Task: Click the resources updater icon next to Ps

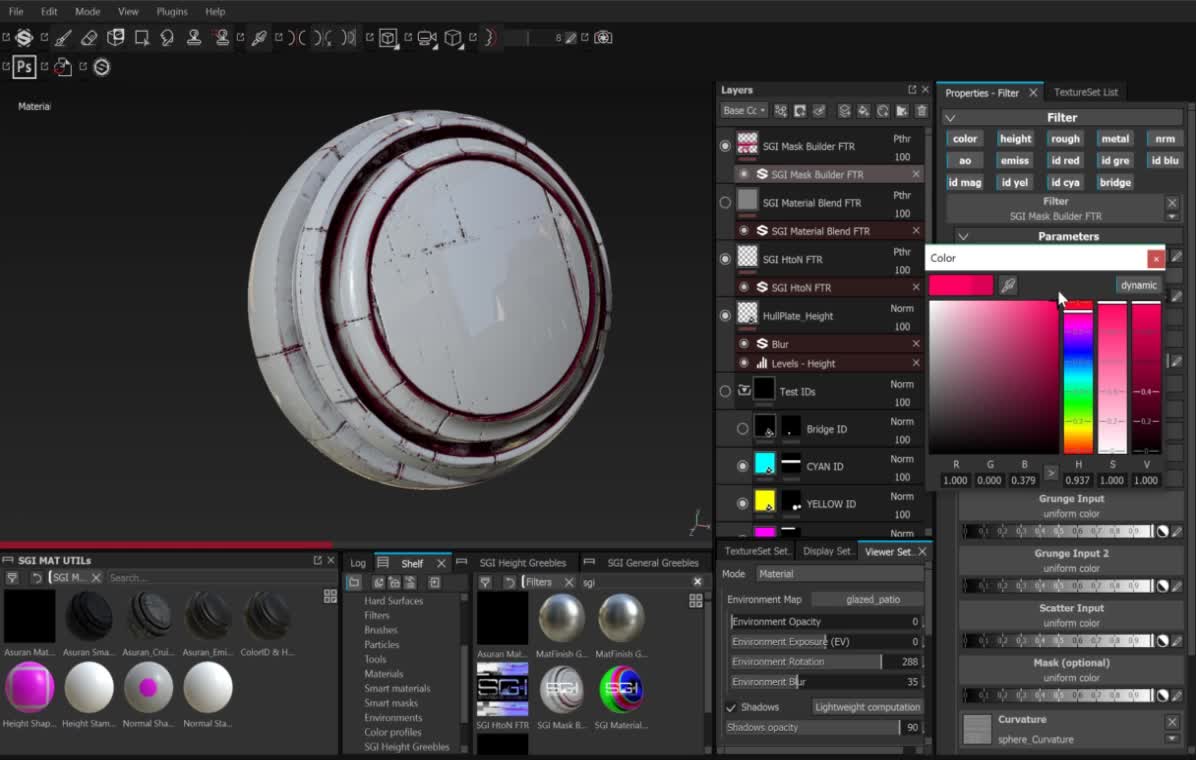Action: 63,67
